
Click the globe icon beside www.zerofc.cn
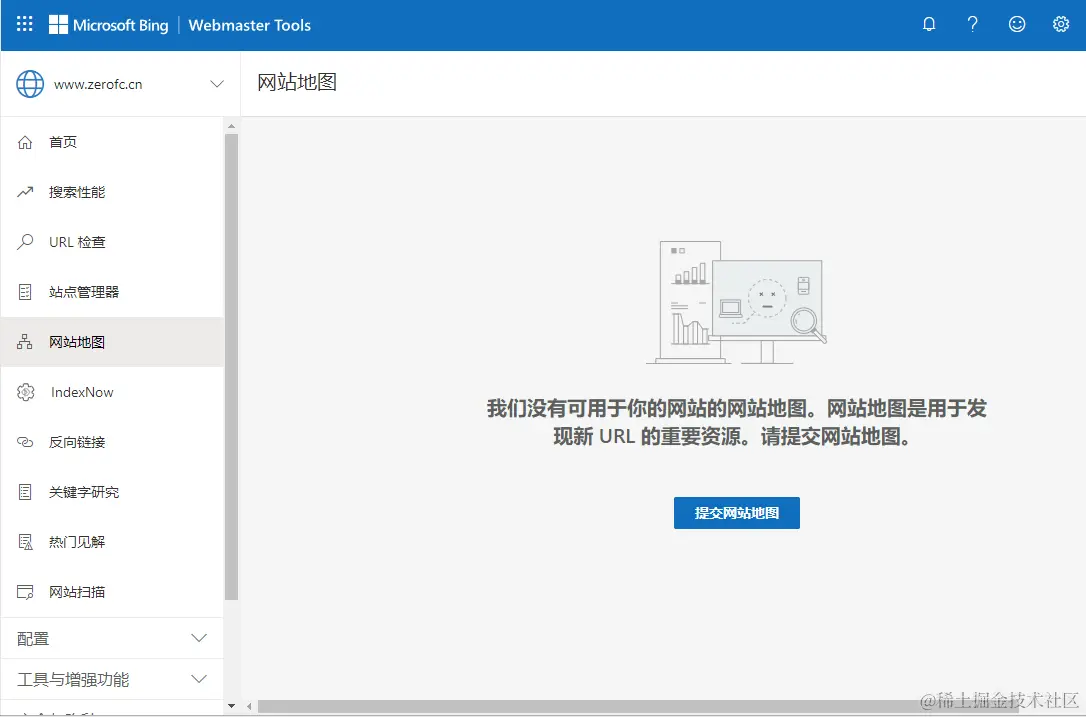[30, 84]
